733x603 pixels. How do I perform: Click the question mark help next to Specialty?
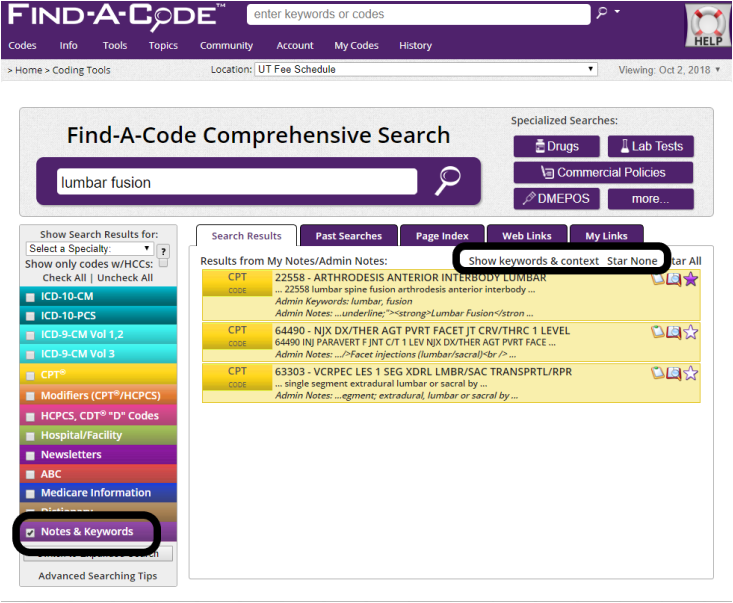pyautogui.click(x=163, y=251)
